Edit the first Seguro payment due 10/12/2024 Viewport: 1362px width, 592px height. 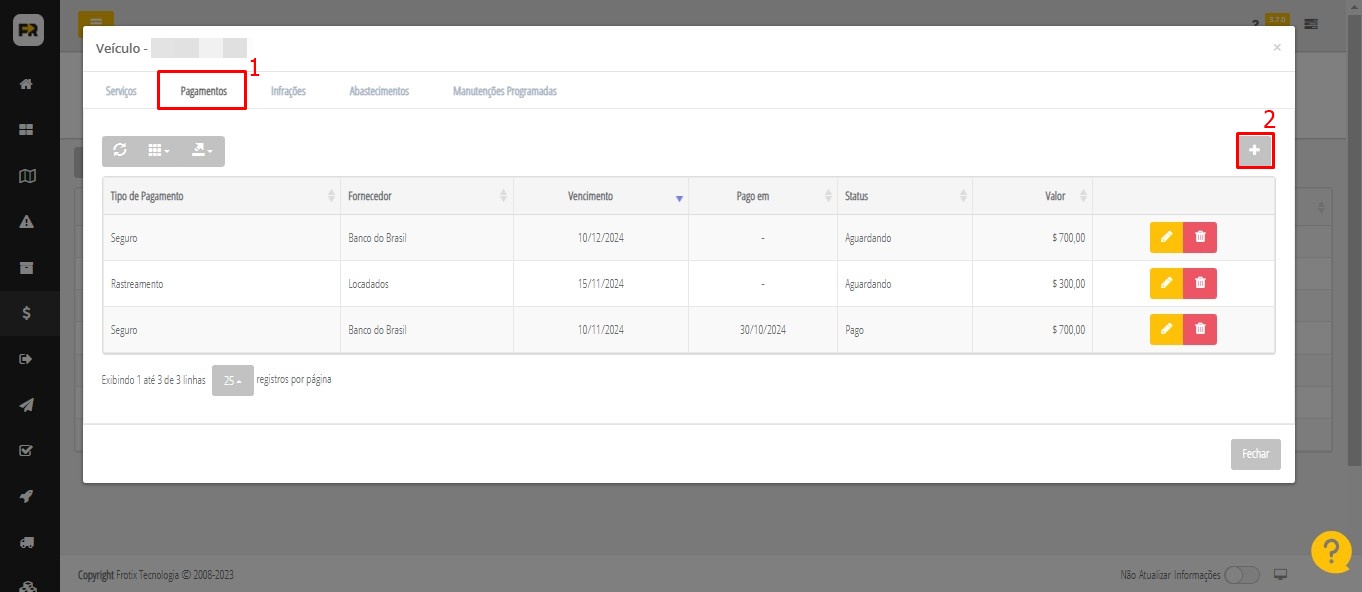pos(1166,238)
